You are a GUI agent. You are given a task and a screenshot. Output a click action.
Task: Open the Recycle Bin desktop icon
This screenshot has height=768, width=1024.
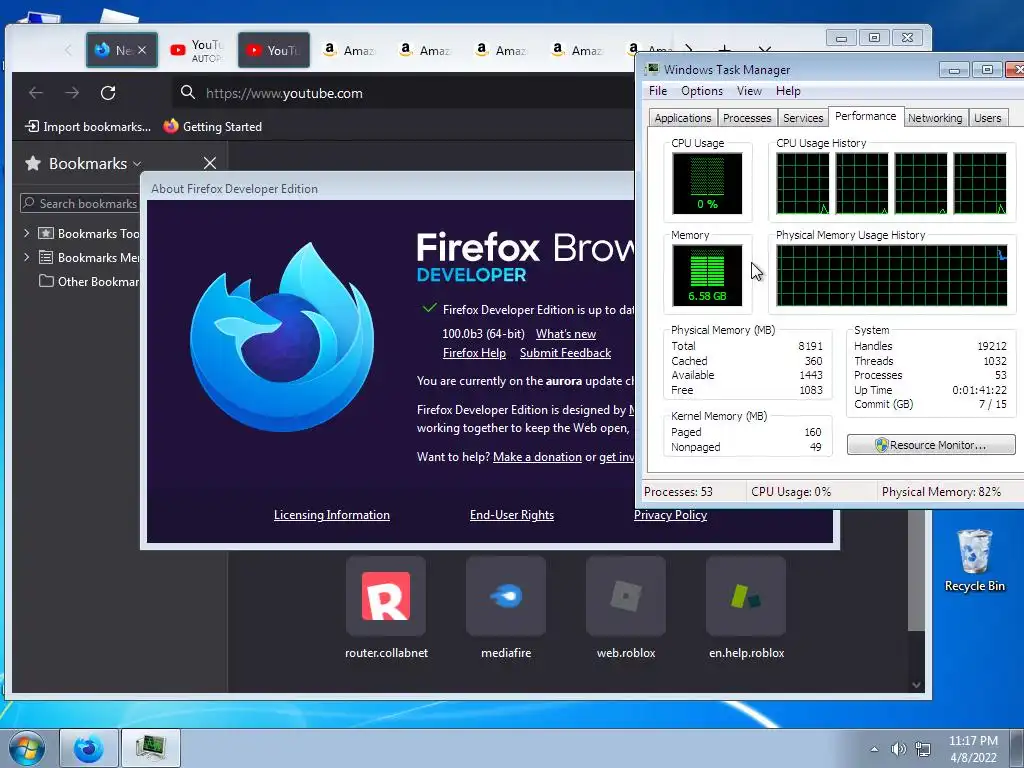click(974, 562)
